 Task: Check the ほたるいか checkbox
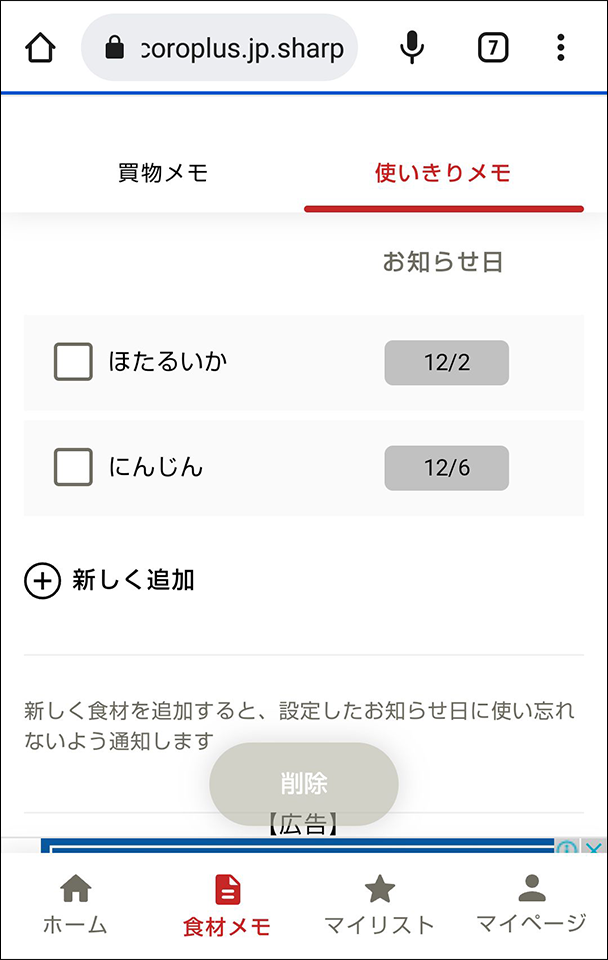[72, 363]
